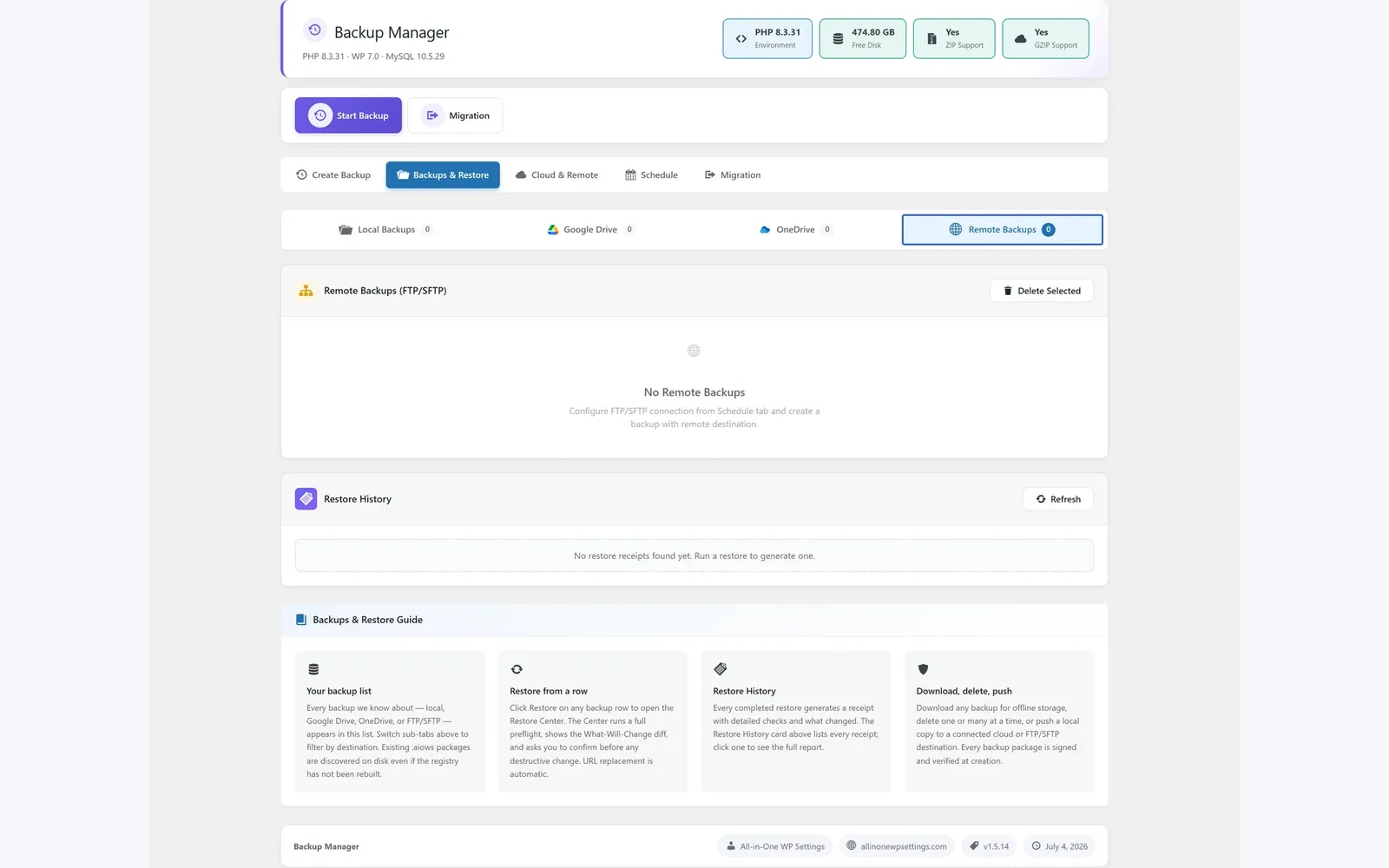Click the 474.80 GB Free Disk badge

[863, 39]
